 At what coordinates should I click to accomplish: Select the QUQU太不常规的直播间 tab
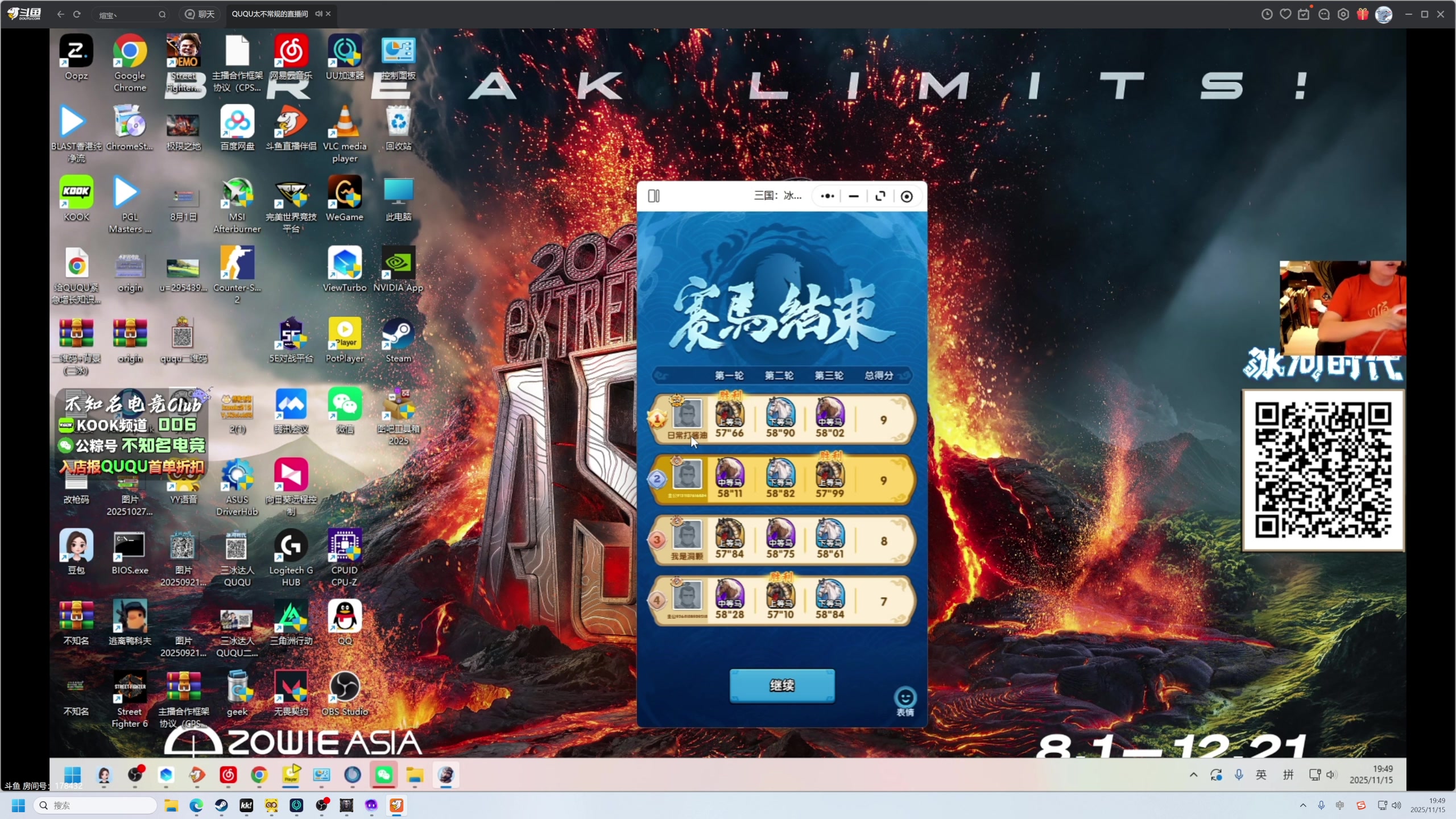(270, 13)
